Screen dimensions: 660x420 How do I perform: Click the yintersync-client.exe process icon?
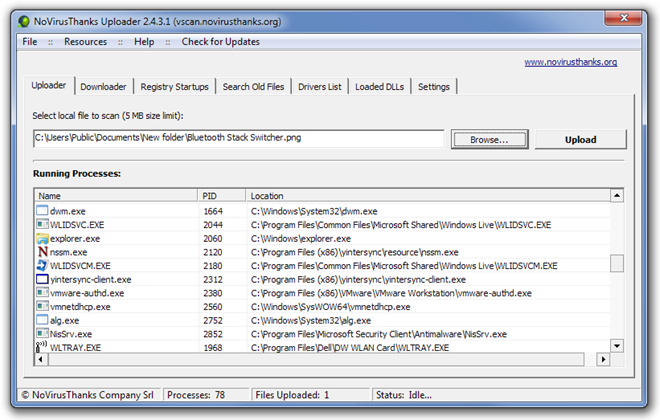(42, 279)
